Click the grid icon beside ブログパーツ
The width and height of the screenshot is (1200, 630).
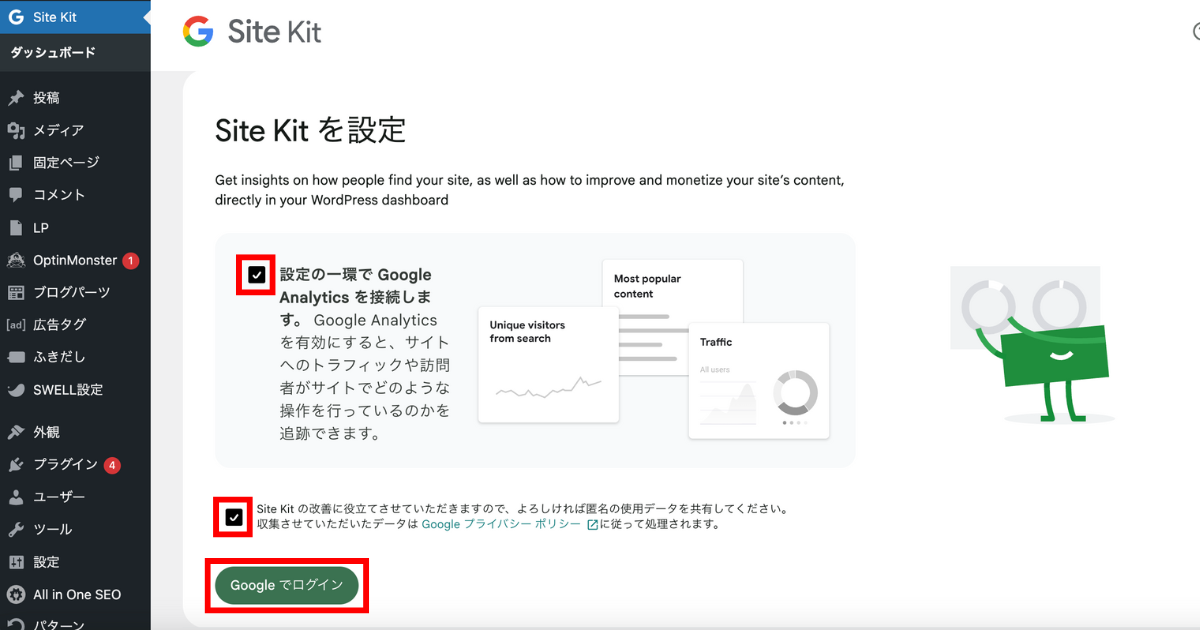pos(15,292)
